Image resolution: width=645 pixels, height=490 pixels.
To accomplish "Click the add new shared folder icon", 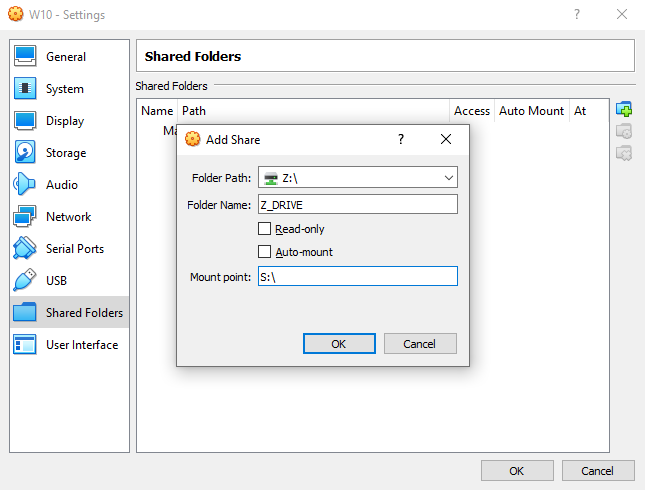I will point(624,109).
